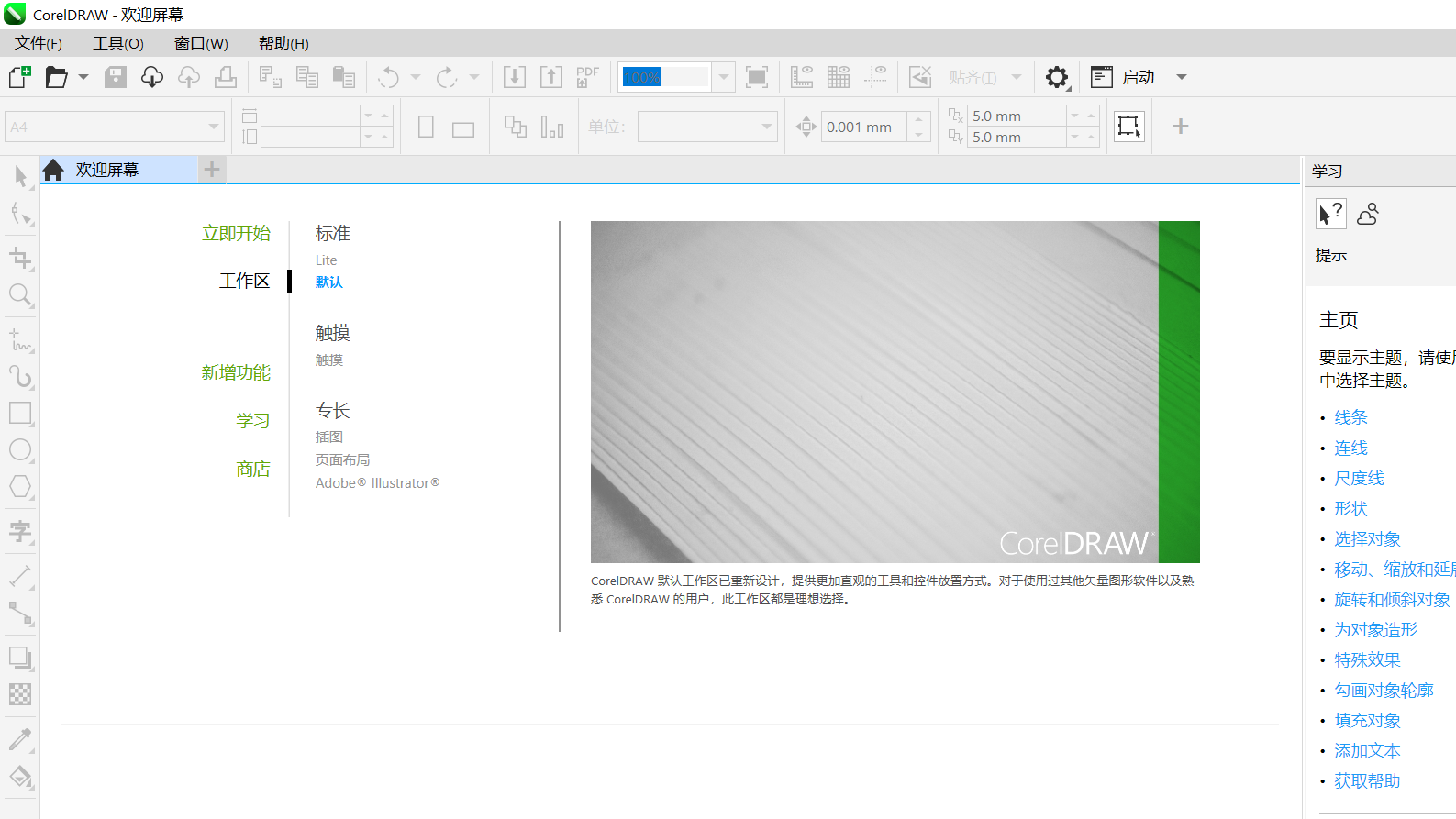Click the full-screen preview icon

coord(757,77)
